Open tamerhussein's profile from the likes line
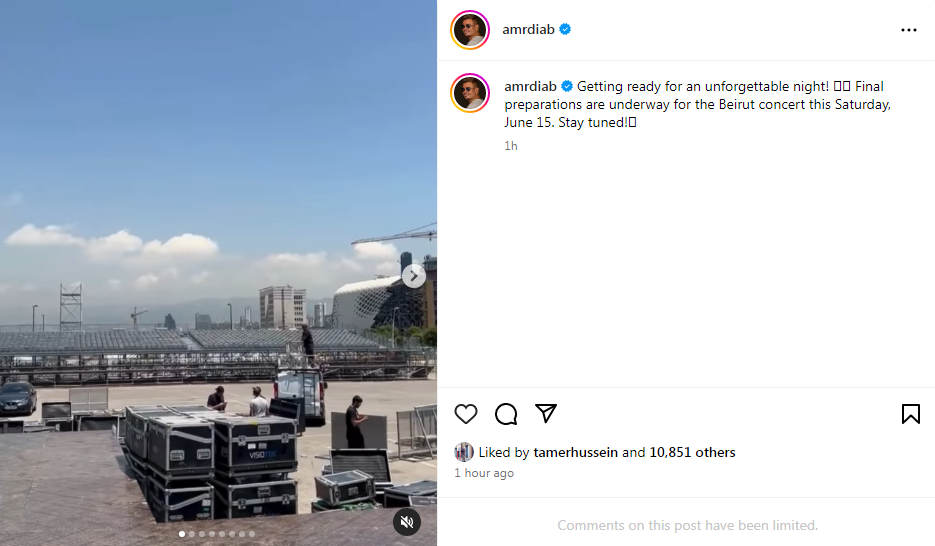The height and width of the screenshot is (546, 935). click(575, 452)
